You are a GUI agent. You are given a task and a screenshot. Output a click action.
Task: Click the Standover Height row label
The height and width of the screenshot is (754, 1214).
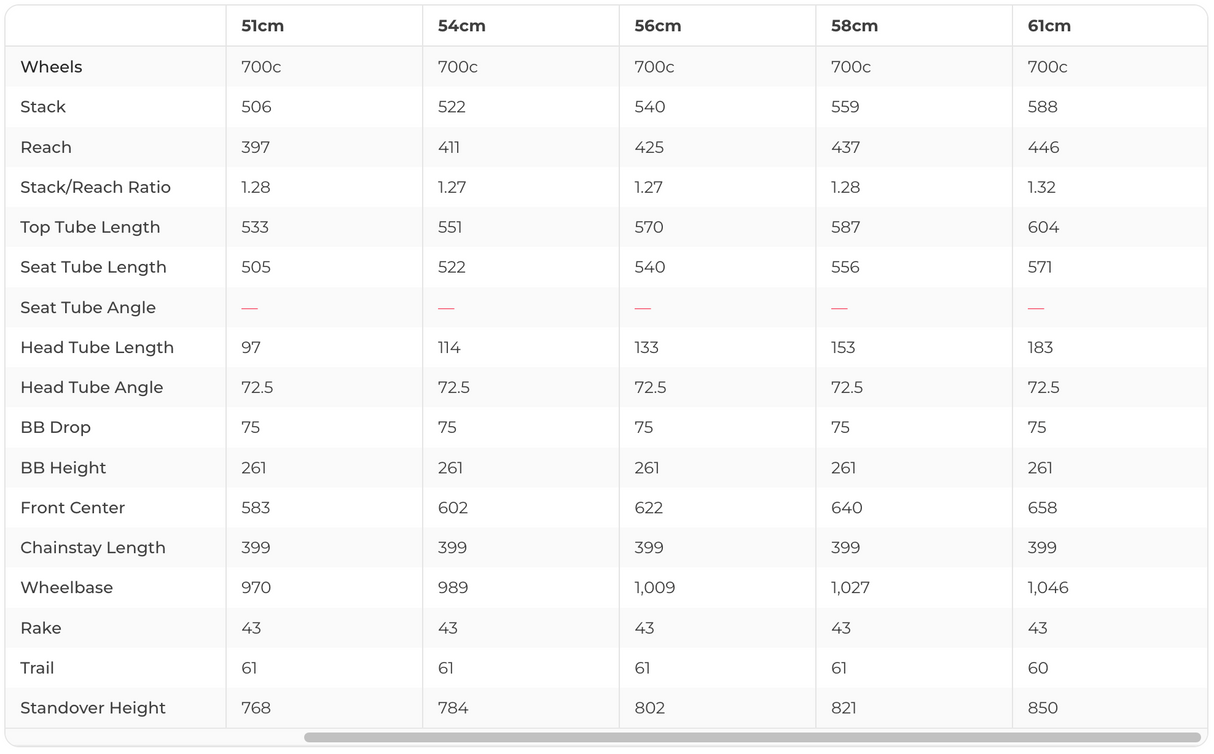[x=93, y=707]
